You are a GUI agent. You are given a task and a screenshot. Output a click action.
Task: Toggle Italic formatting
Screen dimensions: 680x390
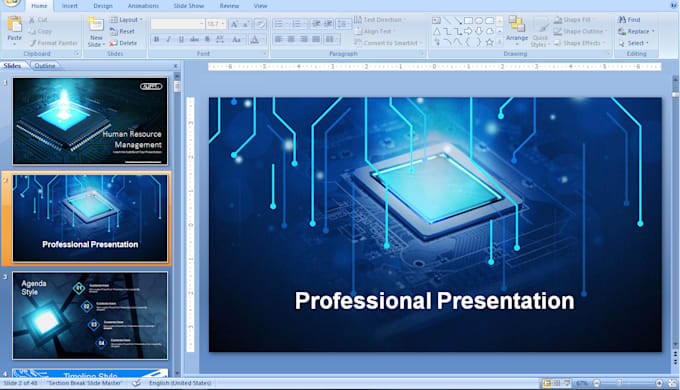pyautogui.click(x=169, y=39)
